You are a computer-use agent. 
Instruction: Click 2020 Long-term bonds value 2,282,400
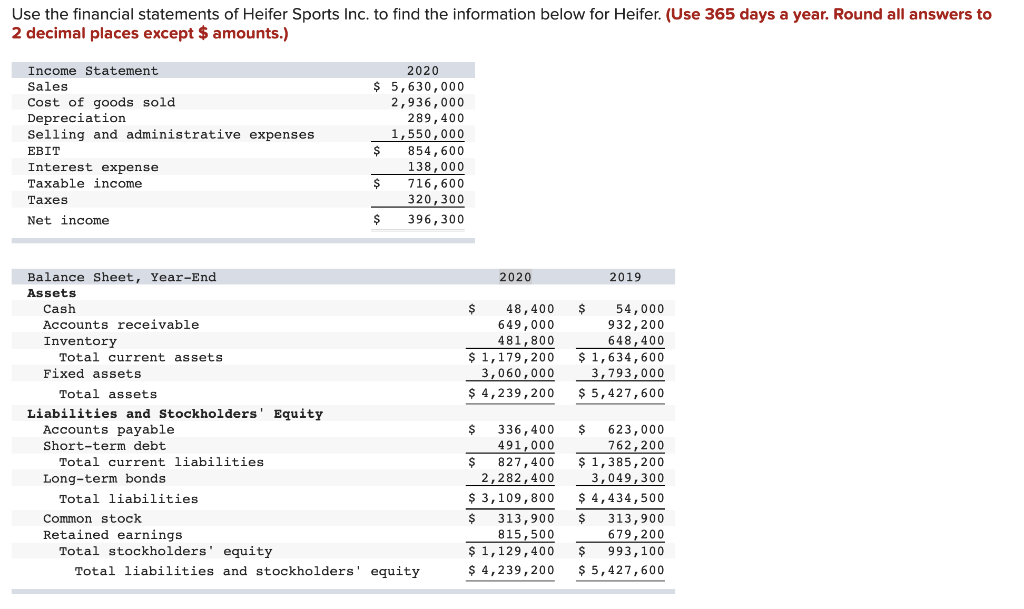[x=517, y=478]
